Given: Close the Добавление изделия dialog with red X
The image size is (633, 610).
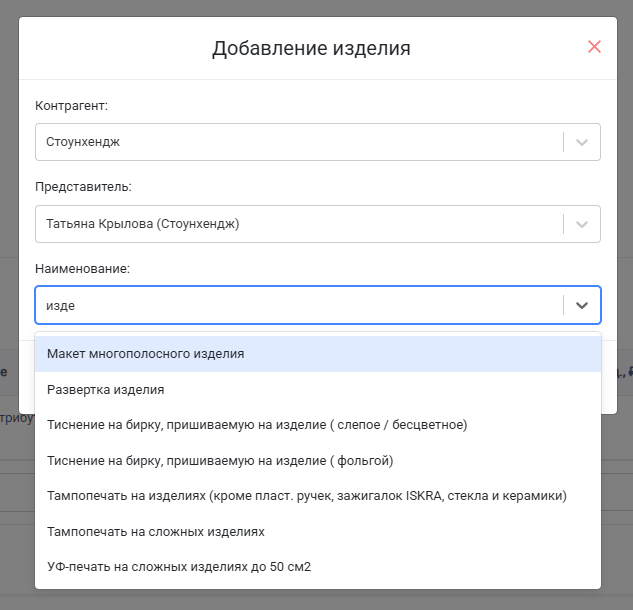Looking at the screenshot, I should [594, 47].
